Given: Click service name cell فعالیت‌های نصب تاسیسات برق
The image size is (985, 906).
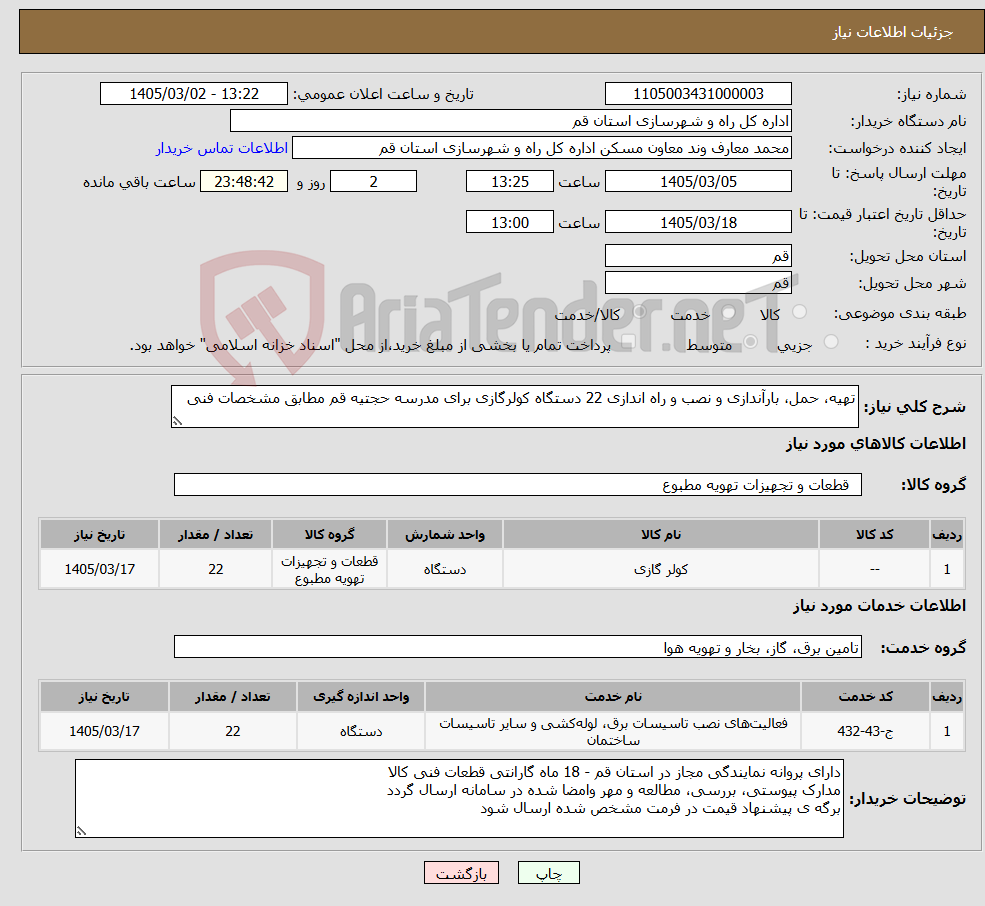Looking at the screenshot, I should (x=613, y=731).
